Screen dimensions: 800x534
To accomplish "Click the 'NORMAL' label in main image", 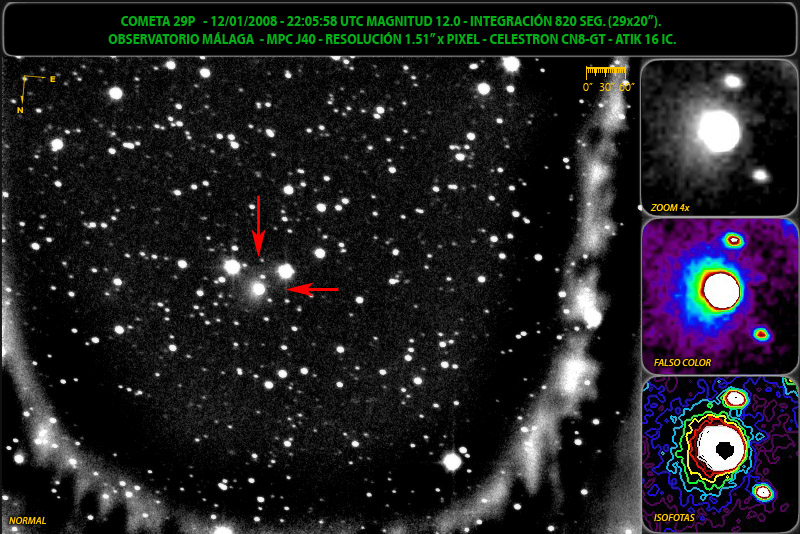I will [x=28, y=521].
